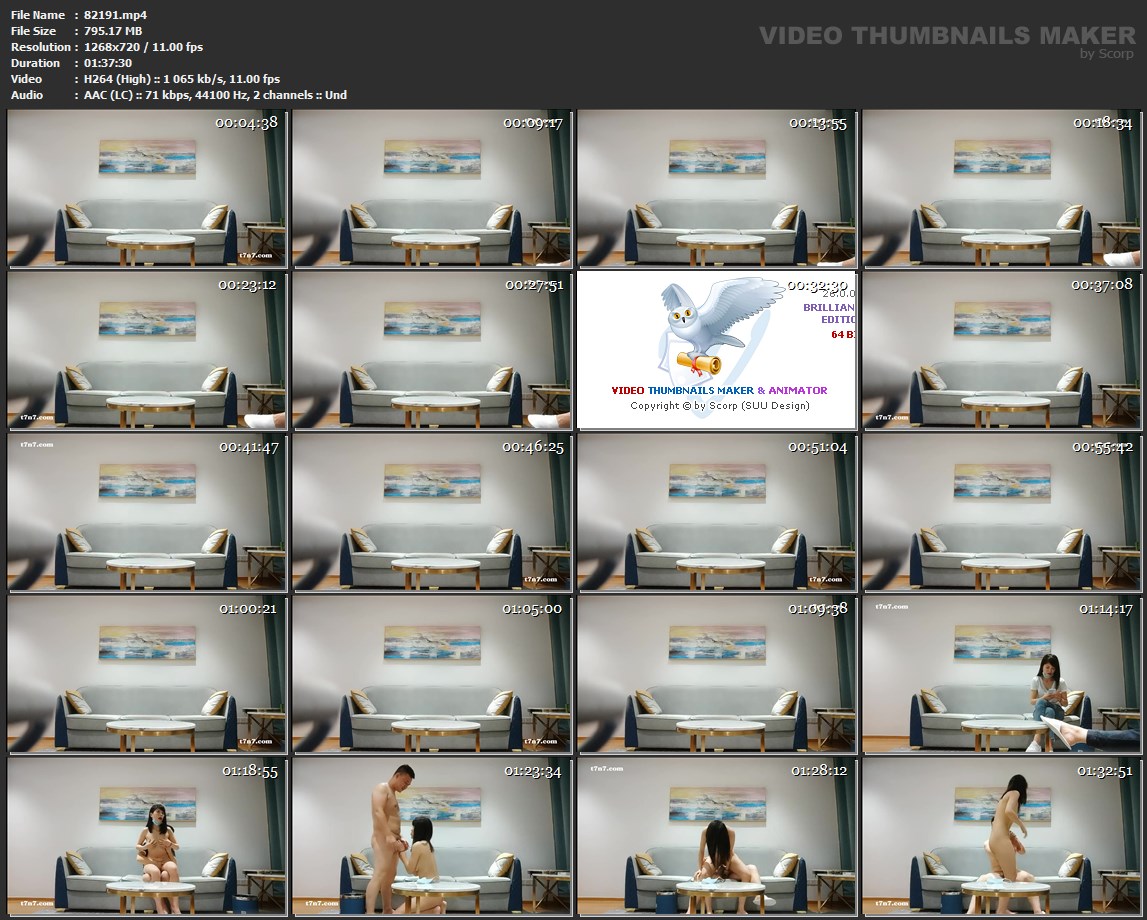Screen dimensions: 1147x920
Task: Click the audio info line starting AAC (LC)
Action: pyautogui.click(x=215, y=95)
